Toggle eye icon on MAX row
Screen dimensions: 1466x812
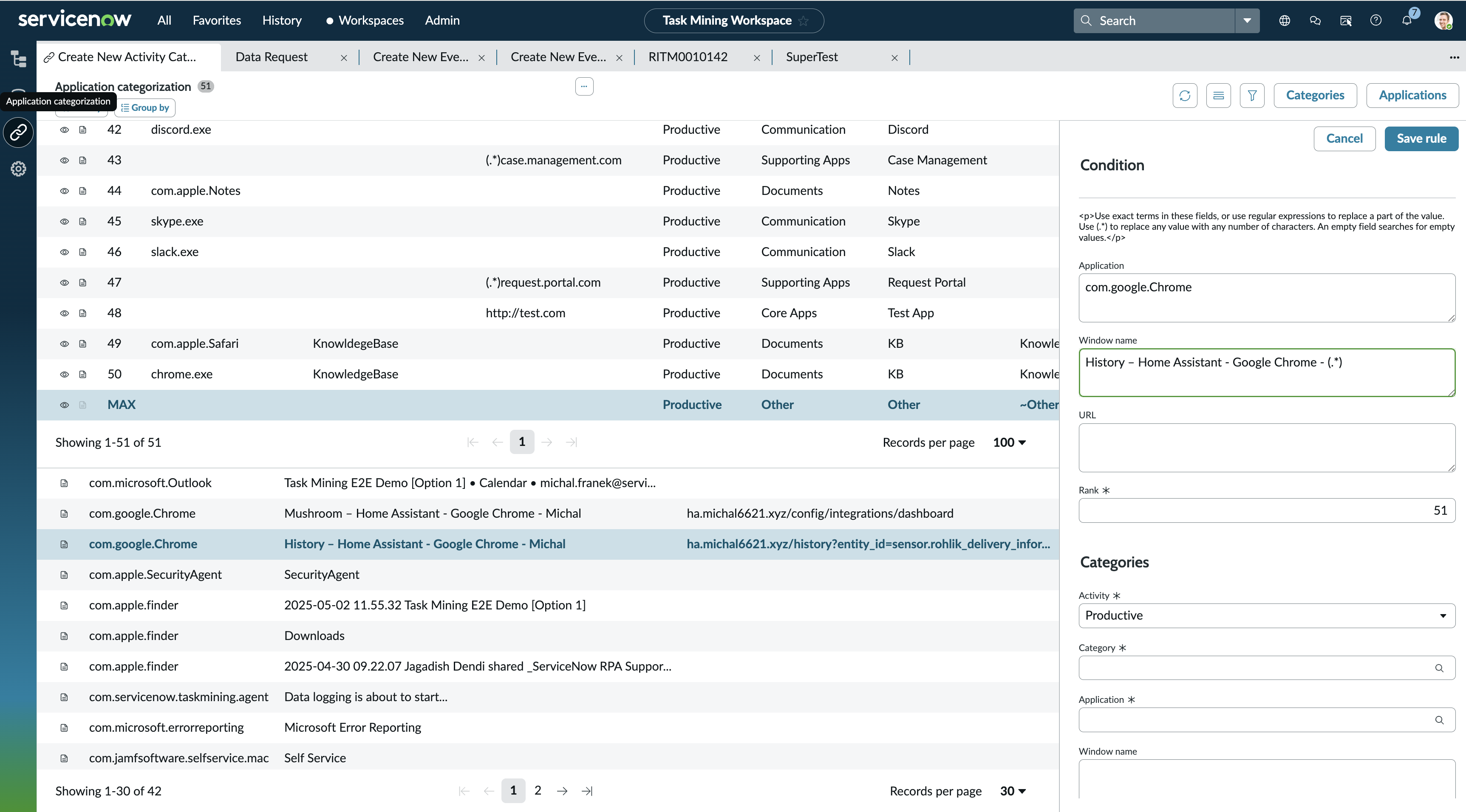pyautogui.click(x=64, y=405)
